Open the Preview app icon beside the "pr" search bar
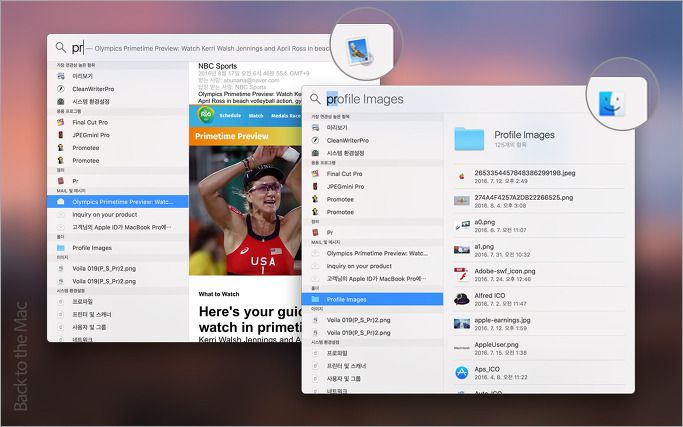 (358, 51)
